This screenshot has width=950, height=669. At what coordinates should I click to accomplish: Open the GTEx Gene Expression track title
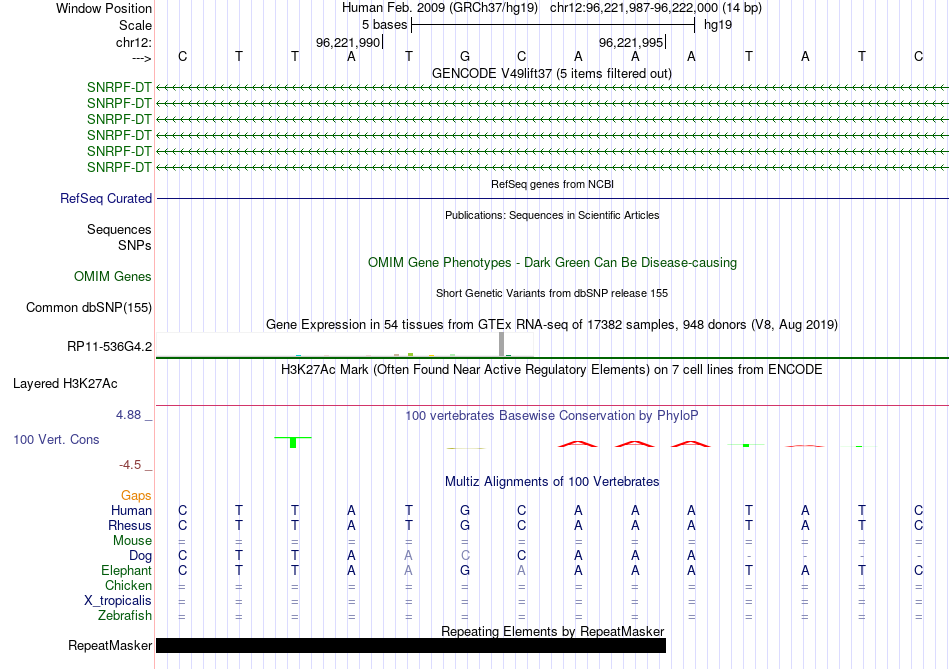[x=552, y=324]
